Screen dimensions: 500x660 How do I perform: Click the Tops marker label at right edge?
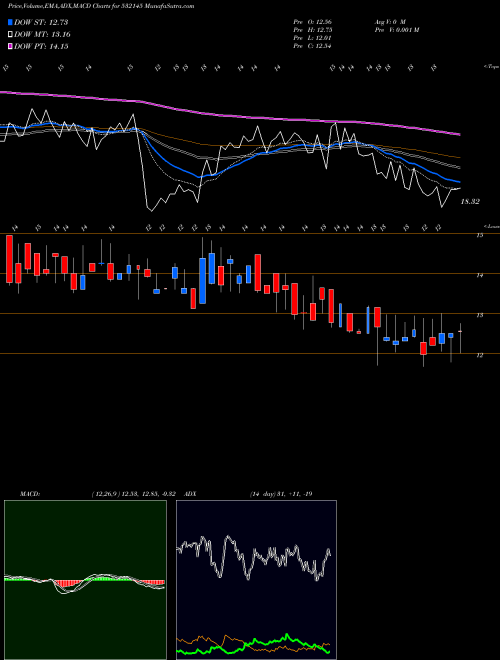tap(491, 67)
